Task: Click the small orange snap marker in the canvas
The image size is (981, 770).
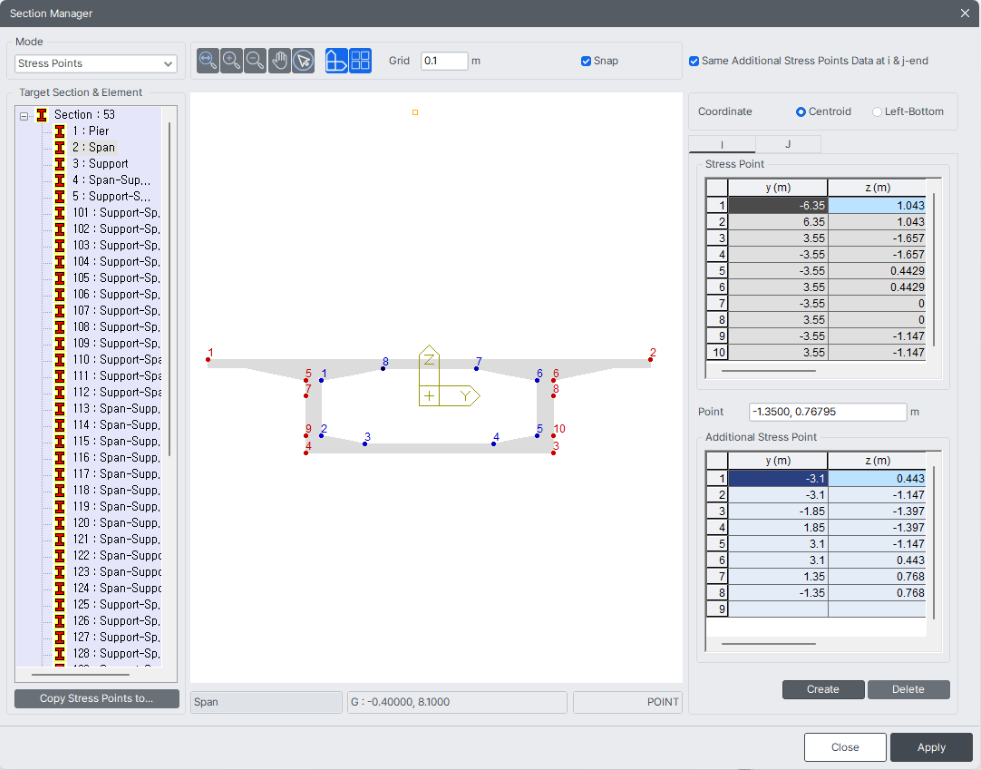Action: (x=415, y=113)
